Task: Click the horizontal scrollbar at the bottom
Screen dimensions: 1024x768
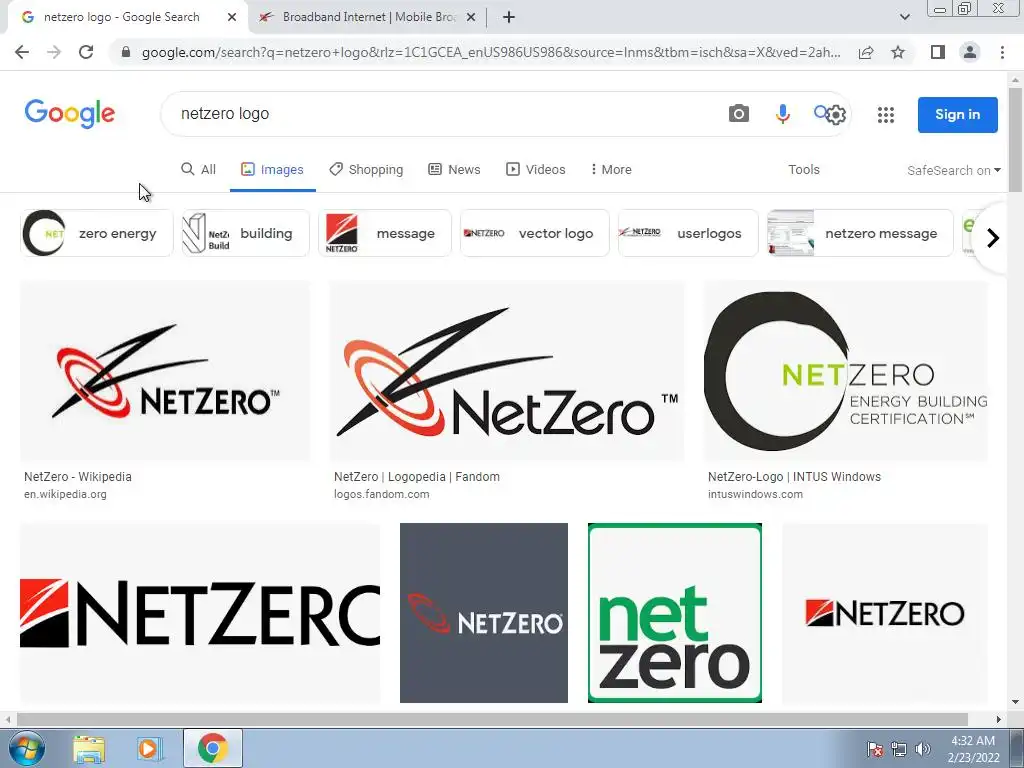Action: coord(492,719)
